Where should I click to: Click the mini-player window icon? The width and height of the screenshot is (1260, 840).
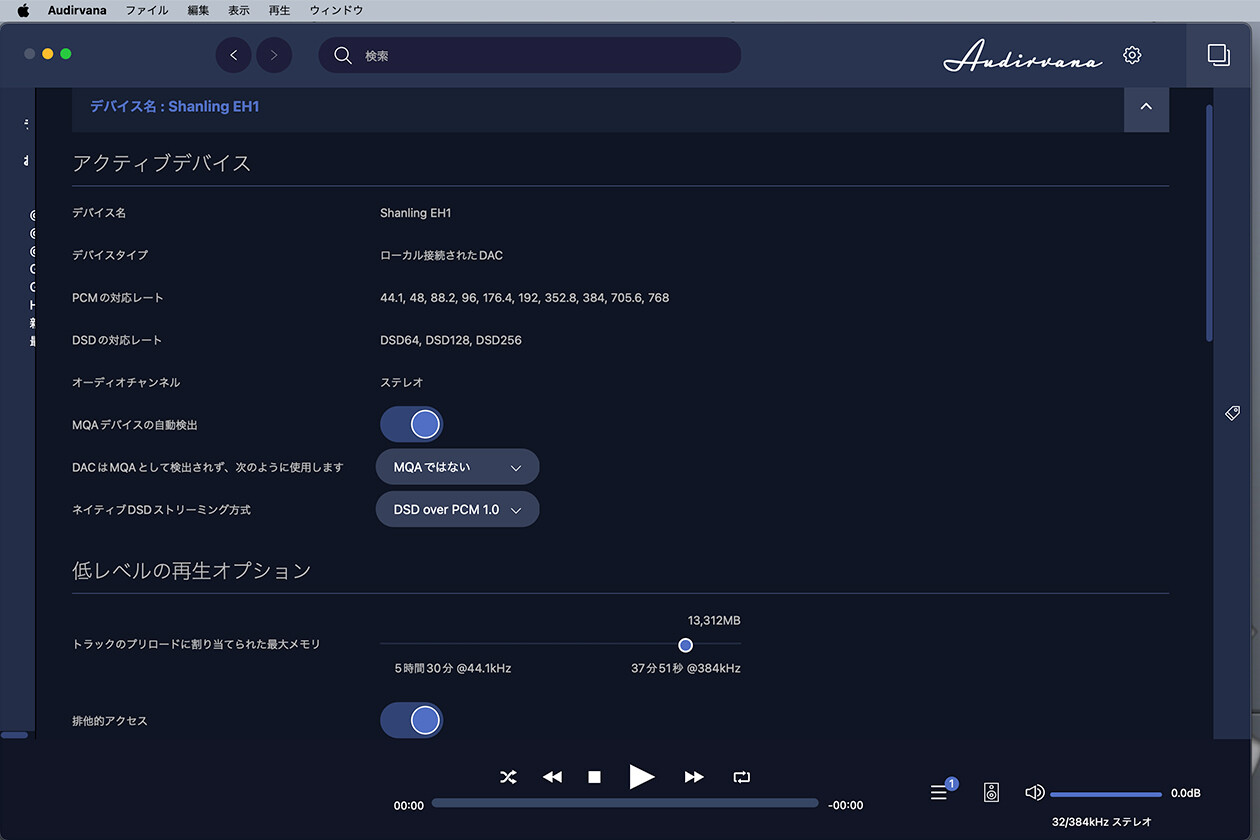pyautogui.click(x=1218, y=55)
